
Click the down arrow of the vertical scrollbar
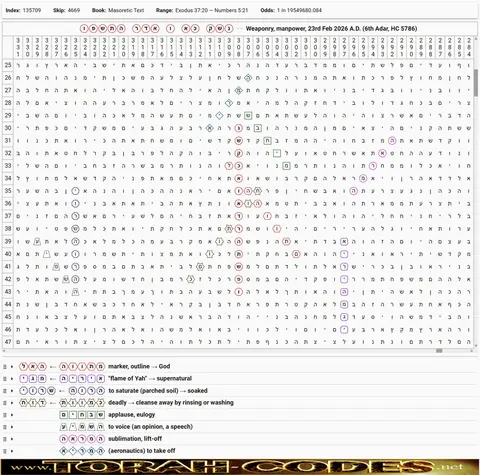[476, 346]
